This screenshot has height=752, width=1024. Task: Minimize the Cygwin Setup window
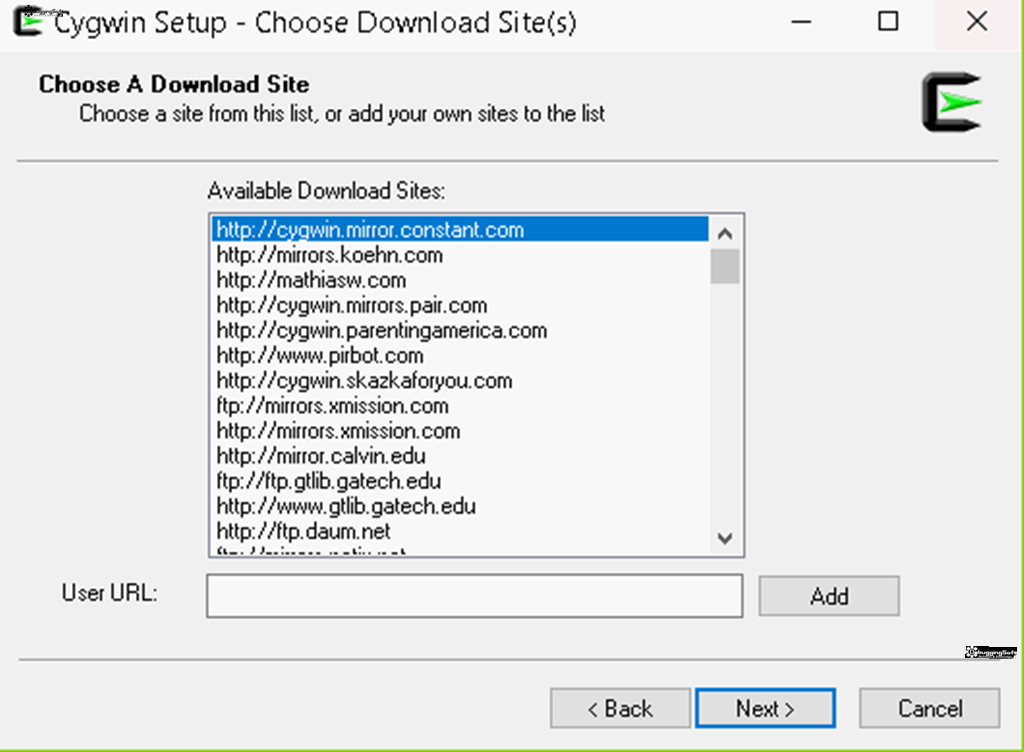(801, 22)
